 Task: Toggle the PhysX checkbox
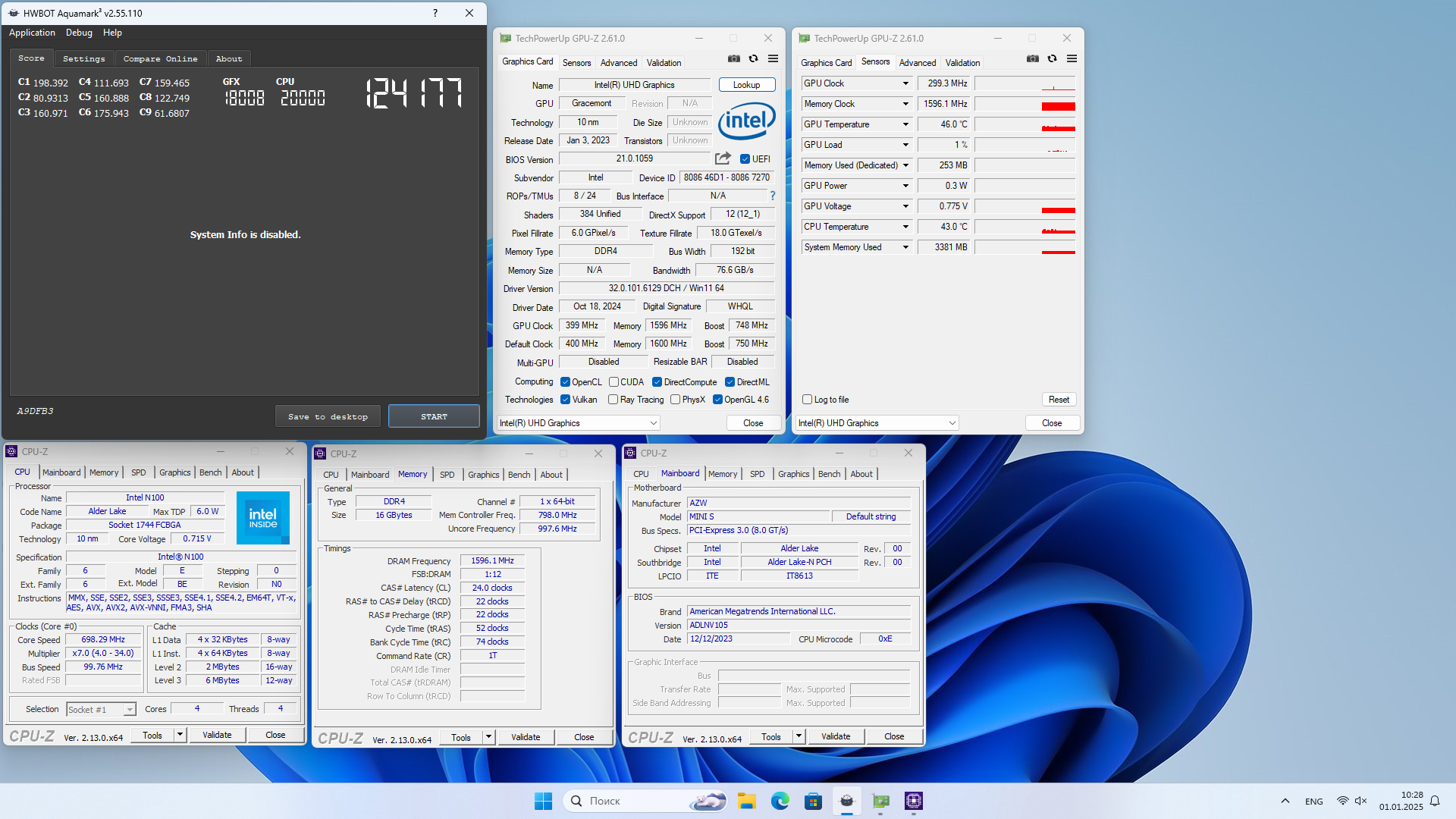(675, 400)
